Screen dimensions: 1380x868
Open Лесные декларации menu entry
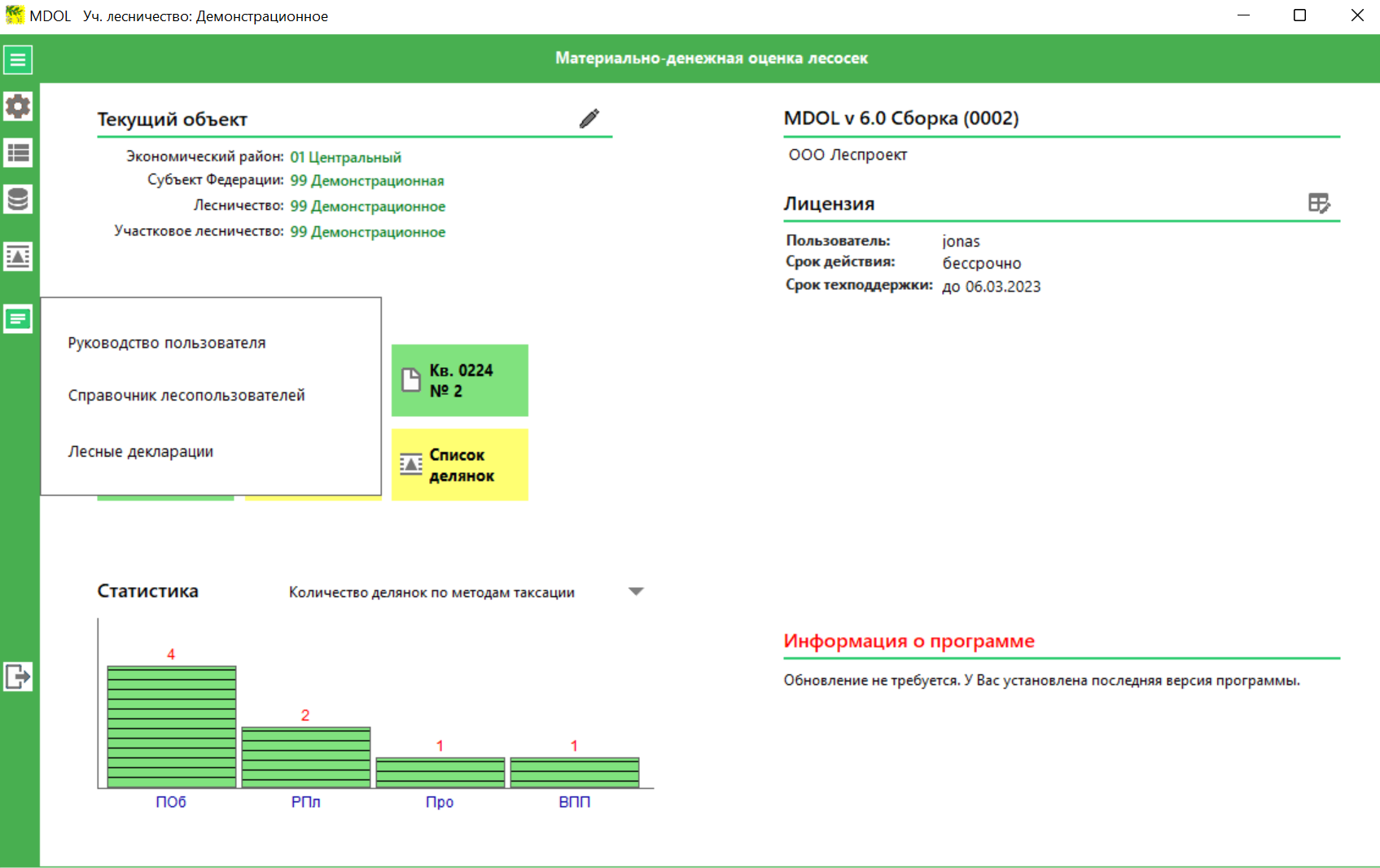[x=141, y=451]
